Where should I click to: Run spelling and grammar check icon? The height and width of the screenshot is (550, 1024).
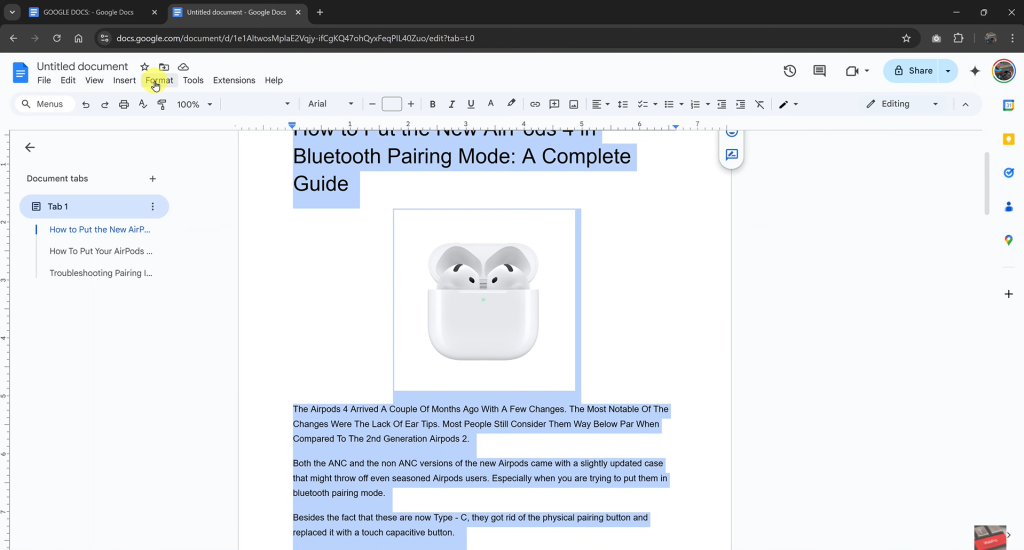point(143,105)
